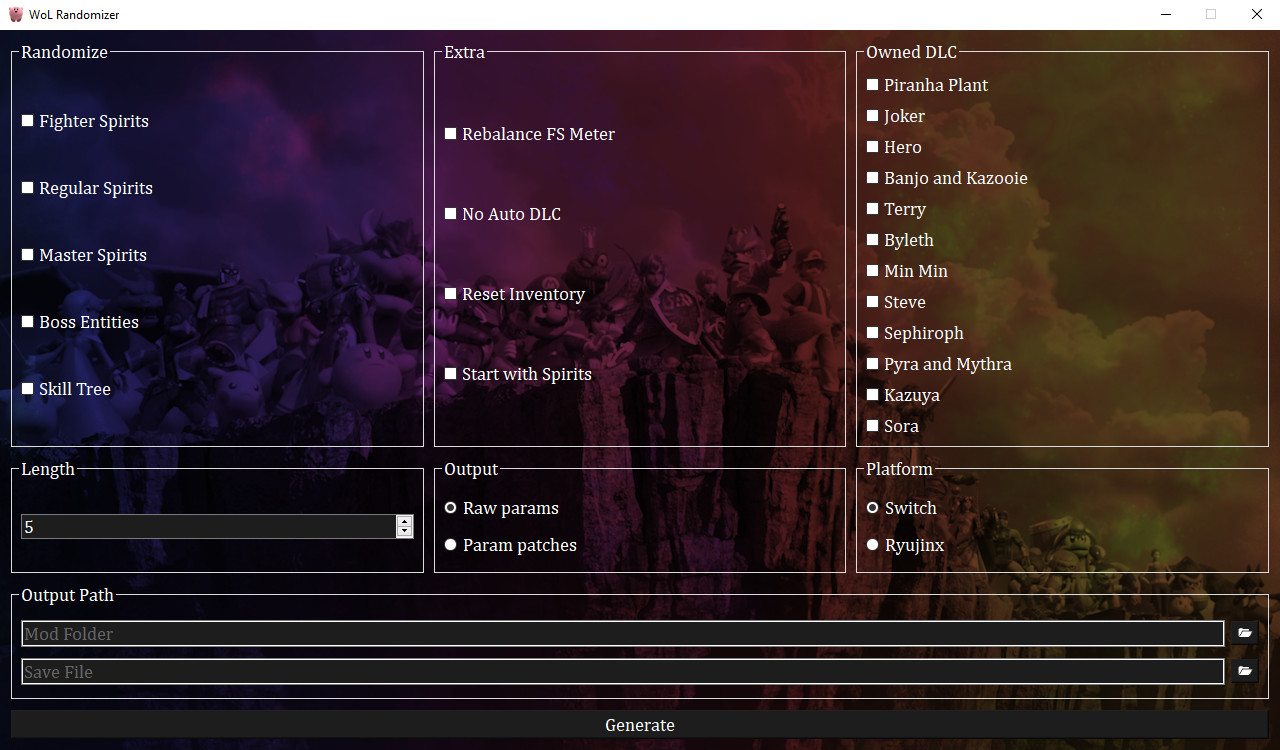The width and height of the screenshot is (1280, 750).
Task: Toggle the Byleth DLC checkbox
Action: pyautogui.click(x=873, y=240)
